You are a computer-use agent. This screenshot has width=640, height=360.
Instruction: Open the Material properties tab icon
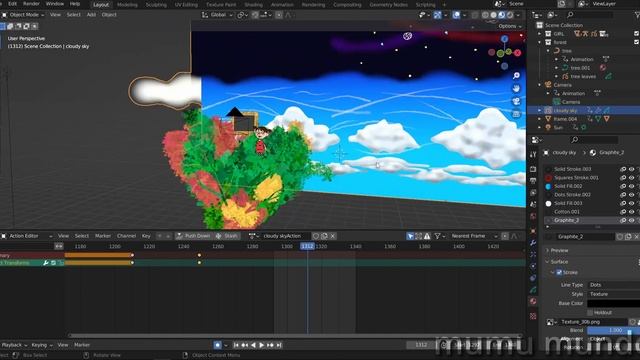tap(533, 301)
